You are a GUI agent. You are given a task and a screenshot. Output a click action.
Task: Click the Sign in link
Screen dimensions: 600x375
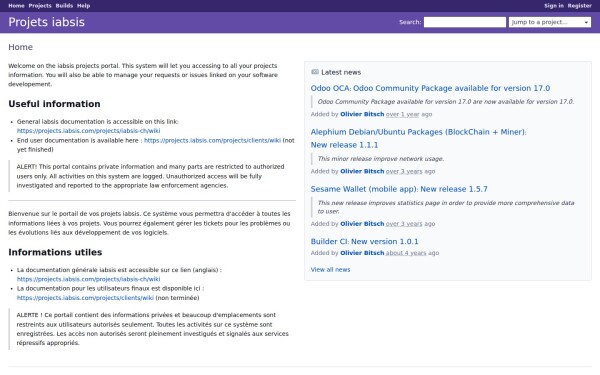[x=554, y=6]
